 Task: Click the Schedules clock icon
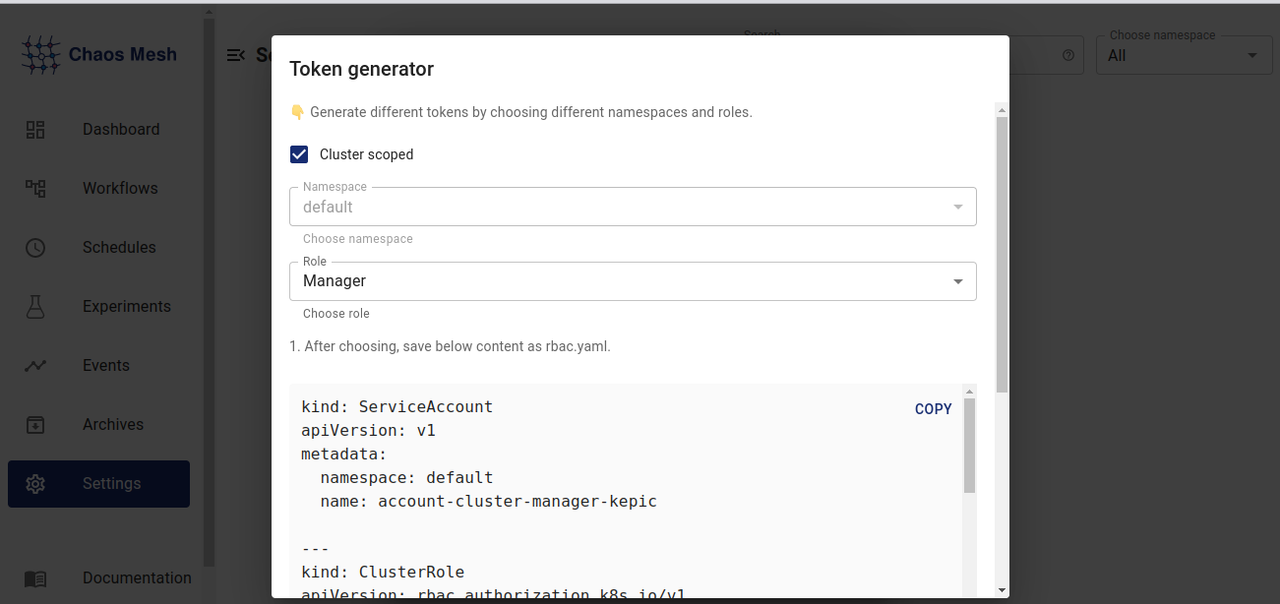(x=36, y=247)
